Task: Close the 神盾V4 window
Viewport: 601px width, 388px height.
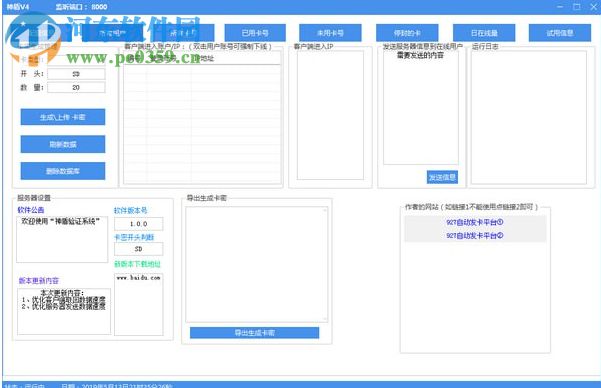Action: 594,7
